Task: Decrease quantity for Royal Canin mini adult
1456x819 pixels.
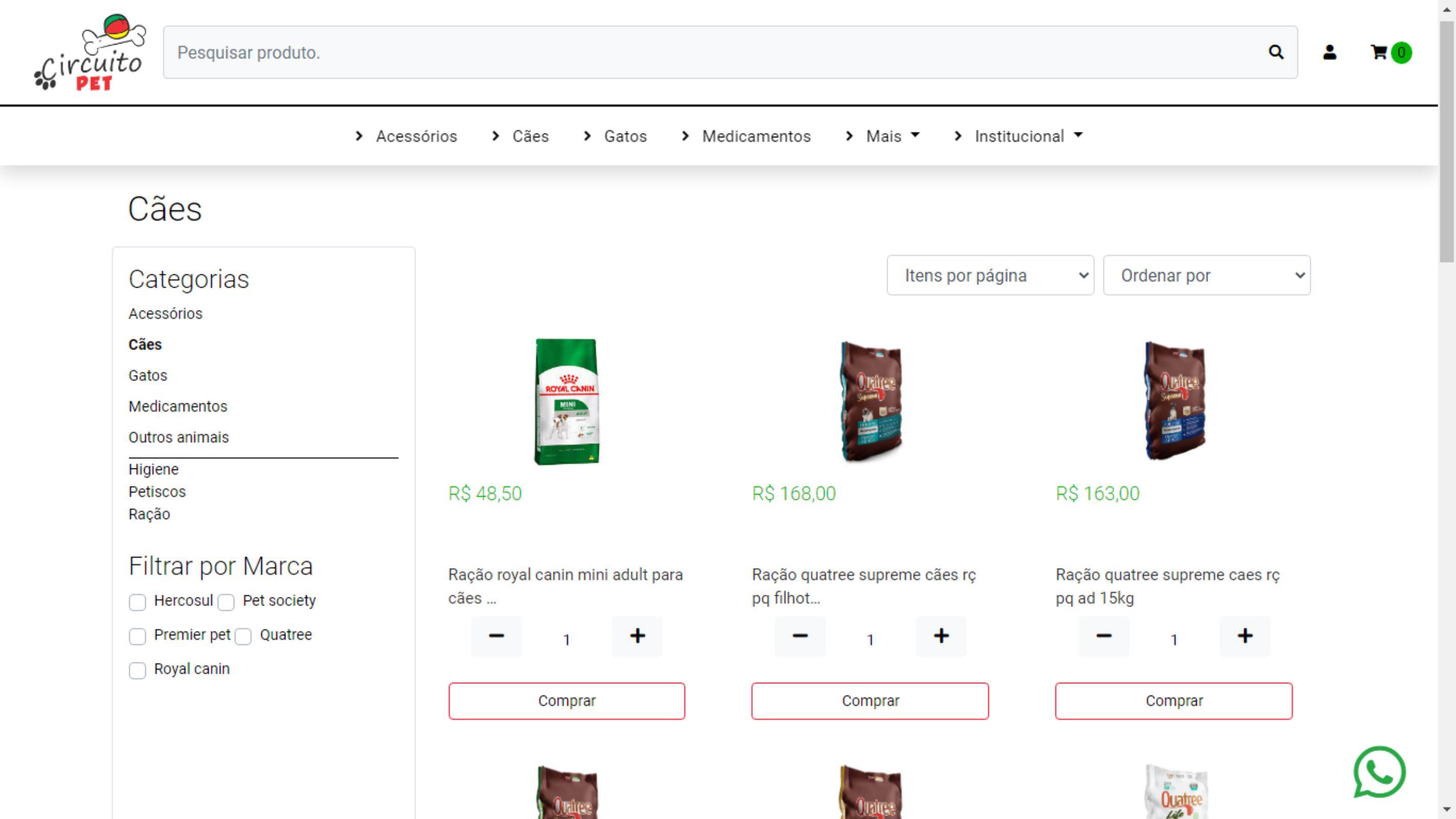Action: pyautogui.click(x=496, y=636)
